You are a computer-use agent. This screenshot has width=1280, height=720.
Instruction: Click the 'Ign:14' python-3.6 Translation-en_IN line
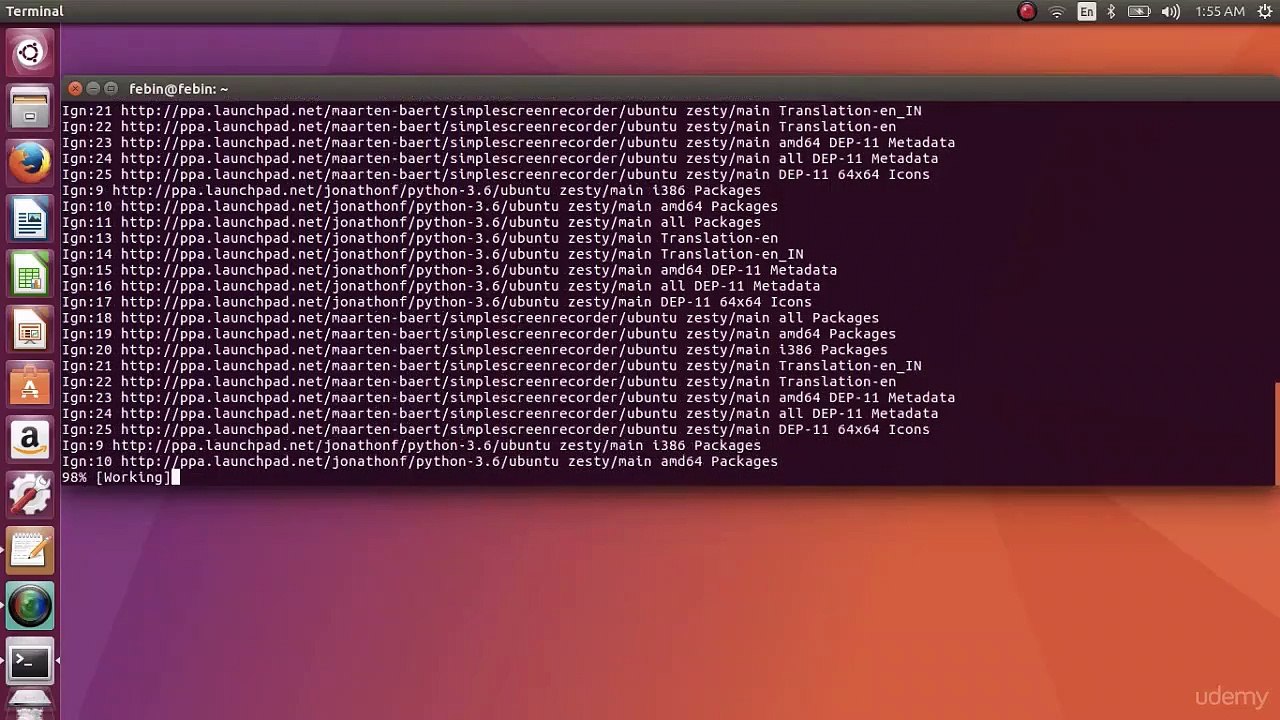pyautogui.click(x=433, y=254)
